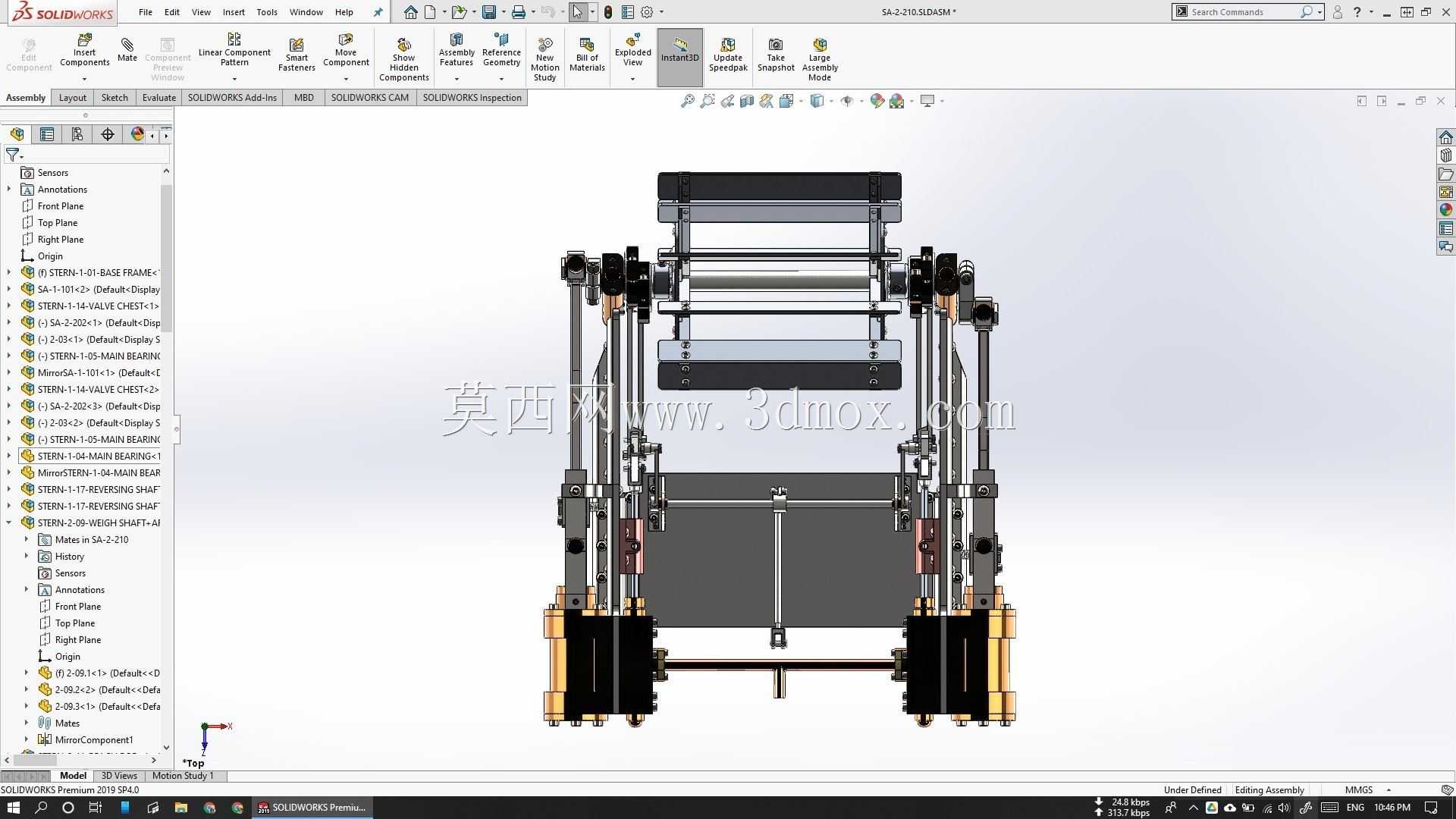Select the MirrorSA-1-101<1> component

pyautogui.click(x=90, y=373)
